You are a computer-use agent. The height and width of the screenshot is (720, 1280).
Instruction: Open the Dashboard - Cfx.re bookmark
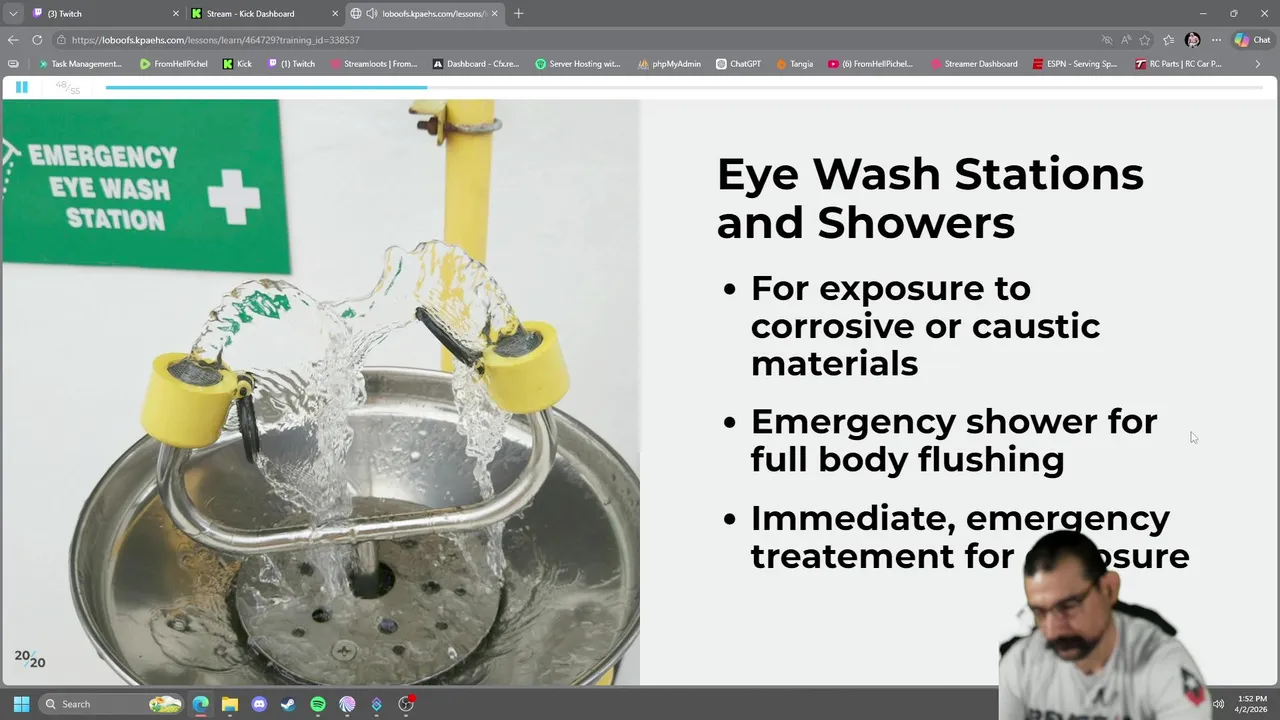(476, 64)
